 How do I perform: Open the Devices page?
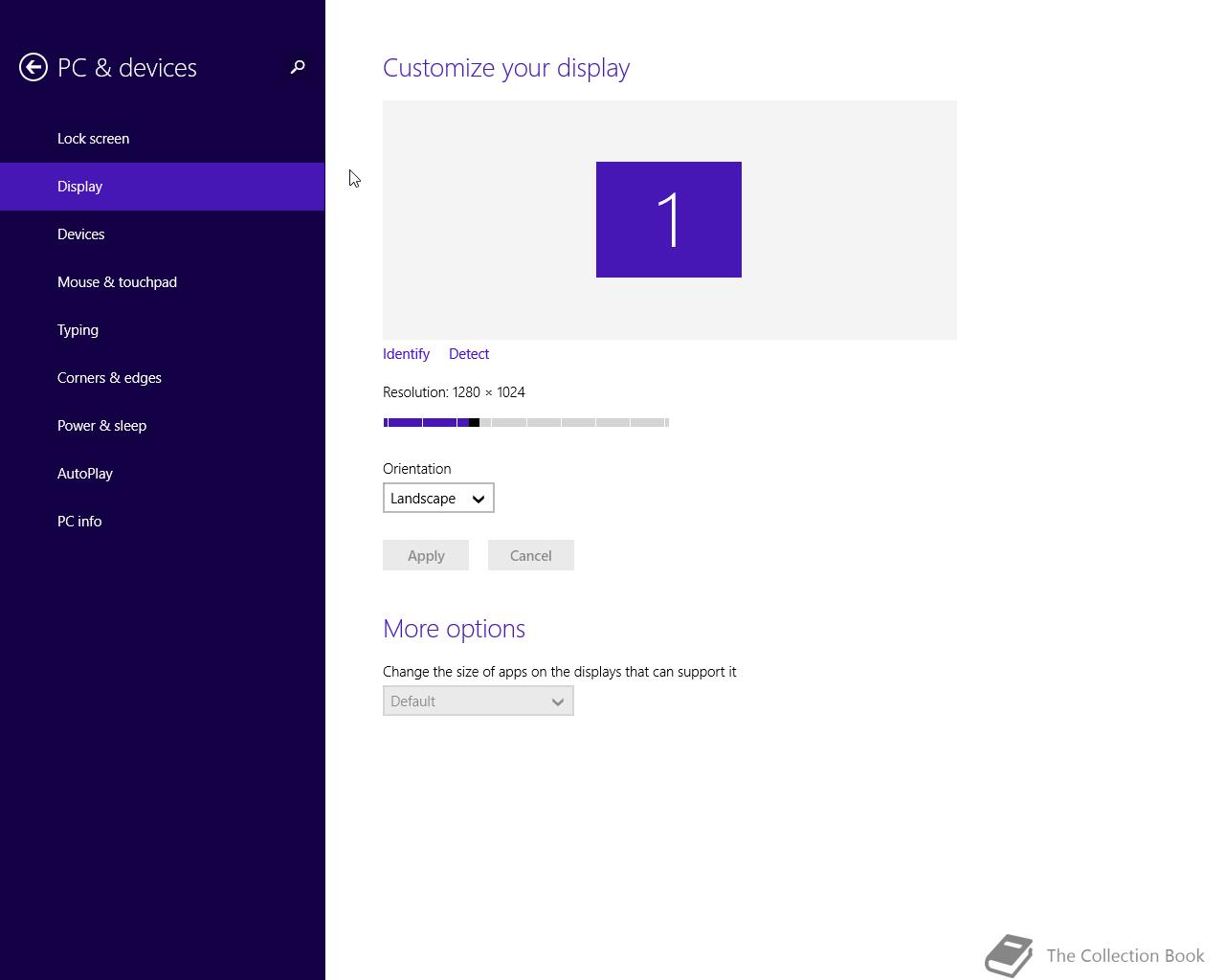coord(163,234)
